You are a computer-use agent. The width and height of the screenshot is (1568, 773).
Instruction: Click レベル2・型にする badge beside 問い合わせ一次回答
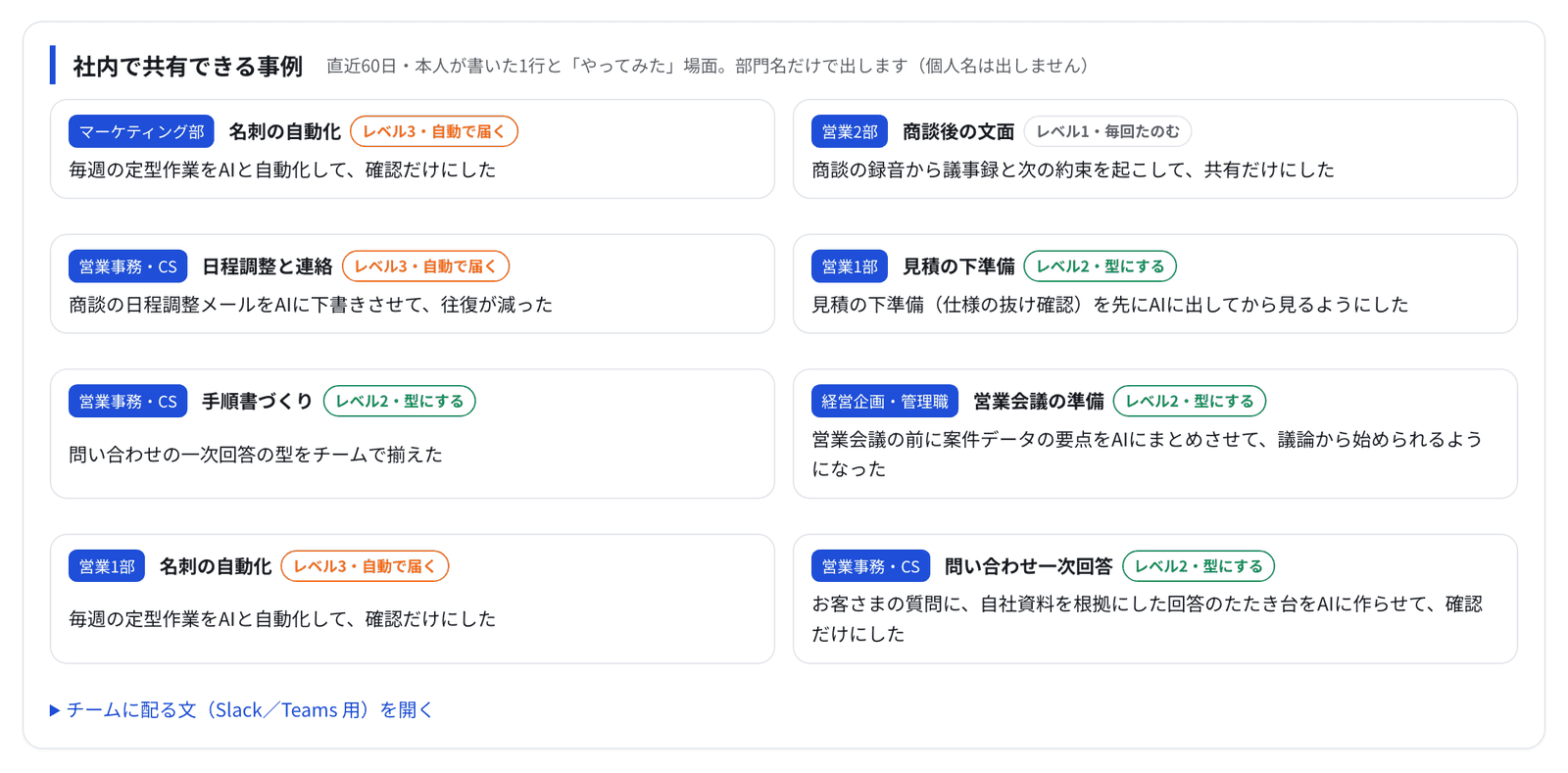1199,566
